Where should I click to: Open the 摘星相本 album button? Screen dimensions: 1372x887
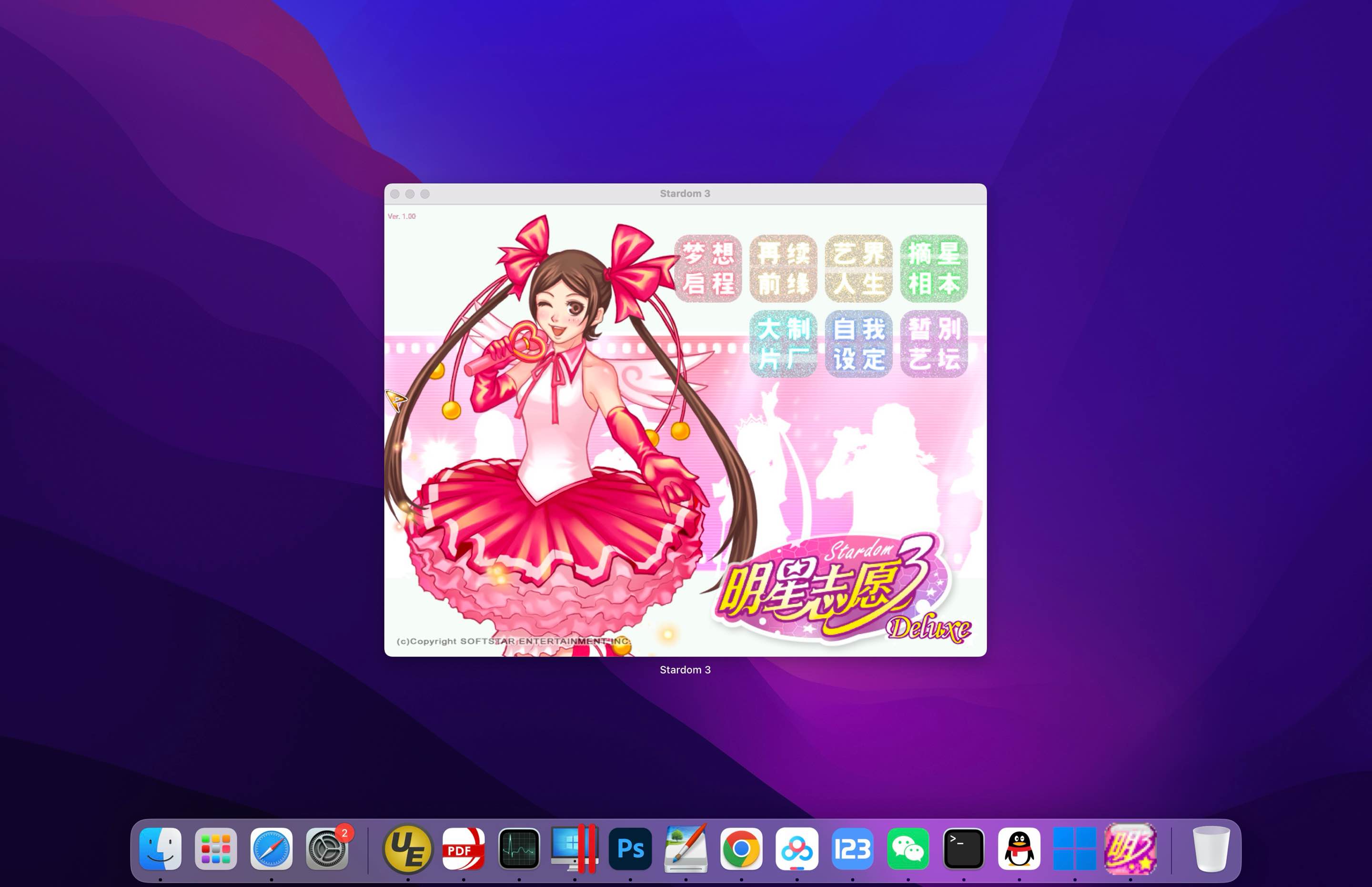(x=934, y=268)
